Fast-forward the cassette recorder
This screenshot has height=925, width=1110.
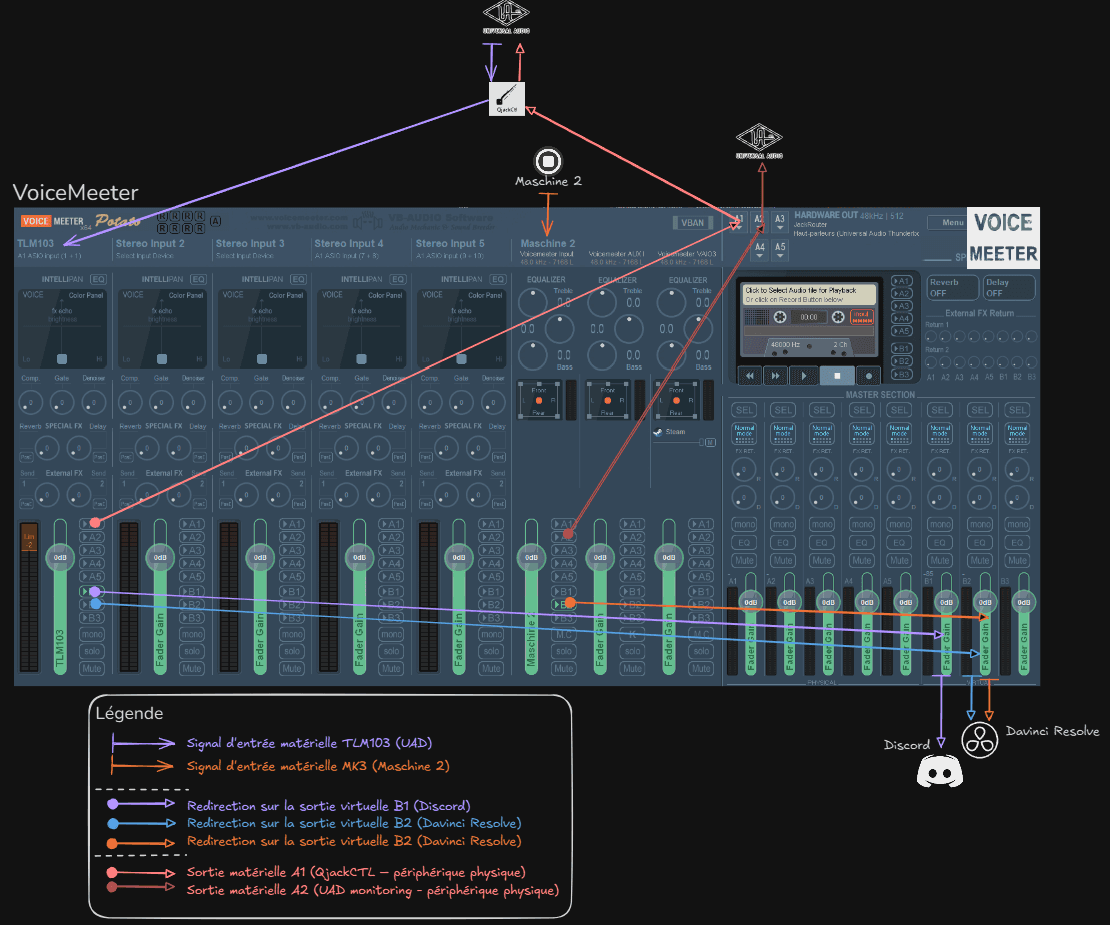776,376
